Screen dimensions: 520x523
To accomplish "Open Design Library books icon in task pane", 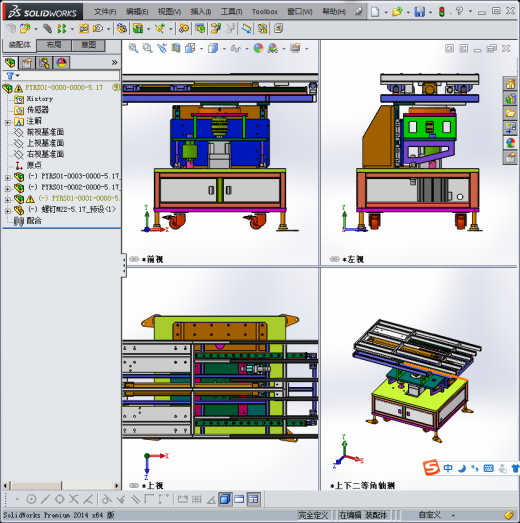I will click(x=510, y=99).
